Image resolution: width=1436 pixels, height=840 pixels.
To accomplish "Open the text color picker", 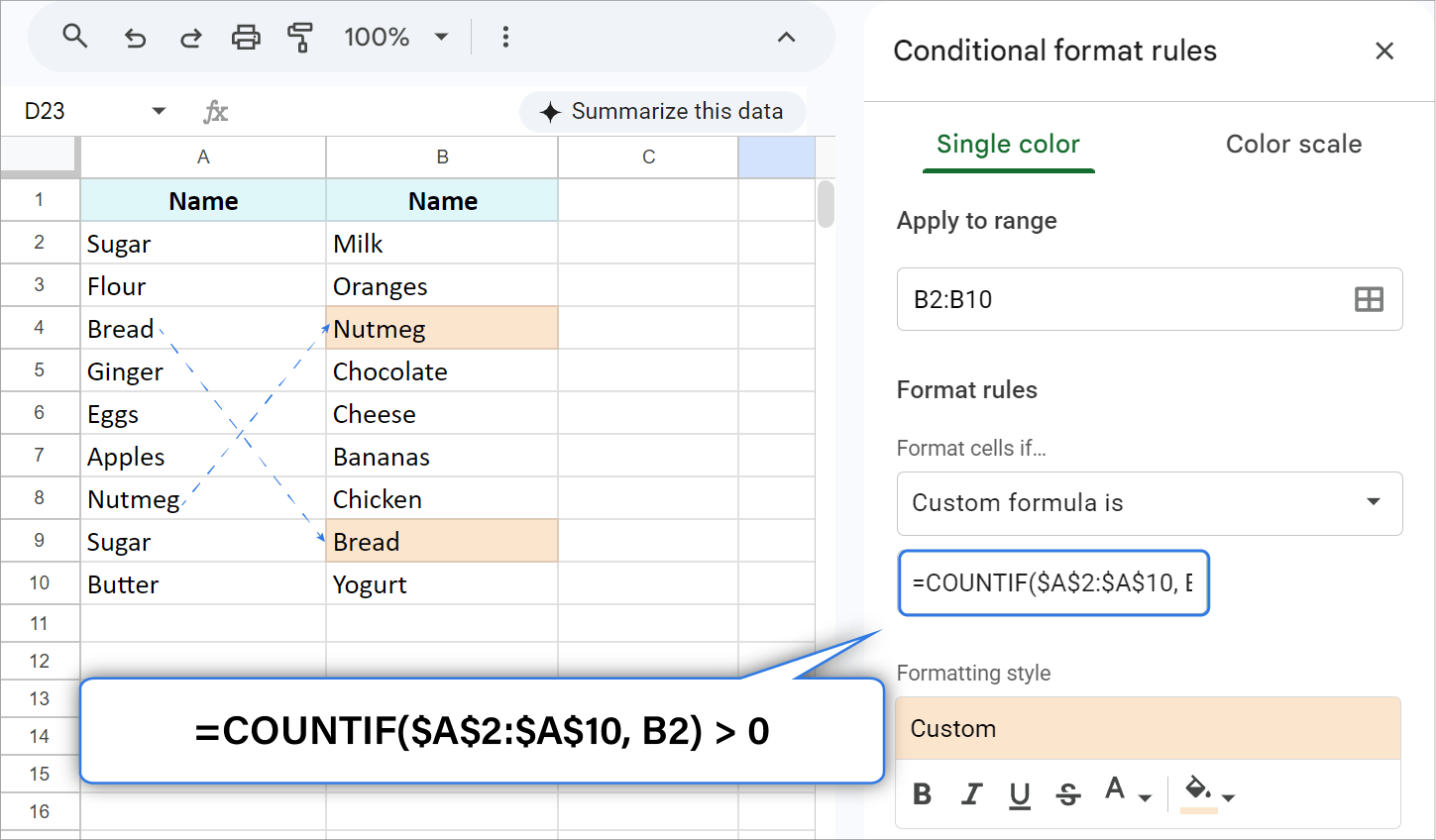I will click(x=1127, y=791).
